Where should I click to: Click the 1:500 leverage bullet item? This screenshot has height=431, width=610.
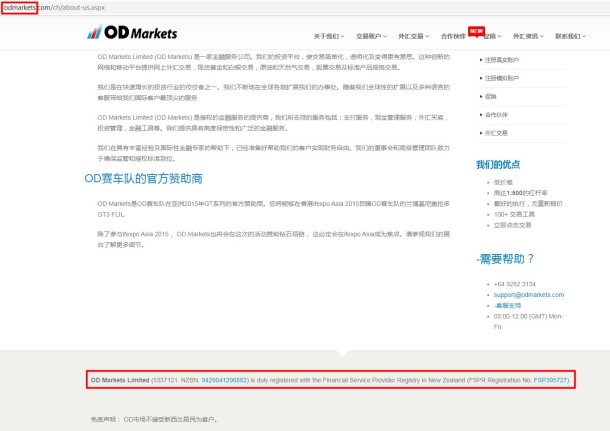521,193
